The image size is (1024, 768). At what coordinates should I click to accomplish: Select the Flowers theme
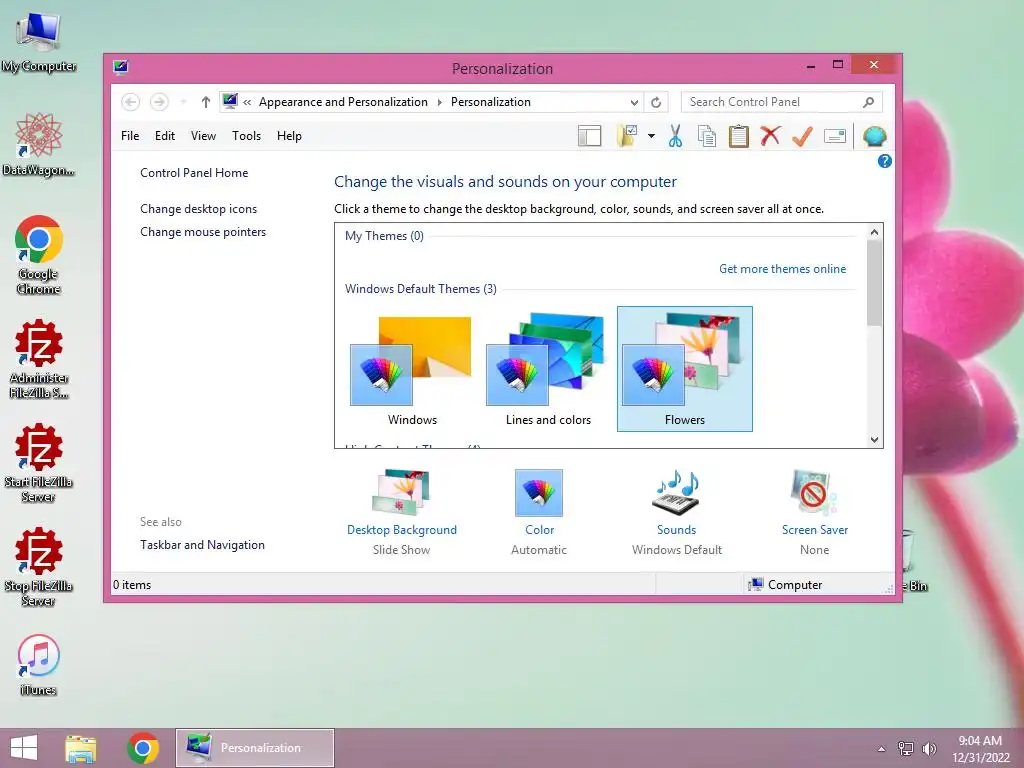click(x=684, y=369)
